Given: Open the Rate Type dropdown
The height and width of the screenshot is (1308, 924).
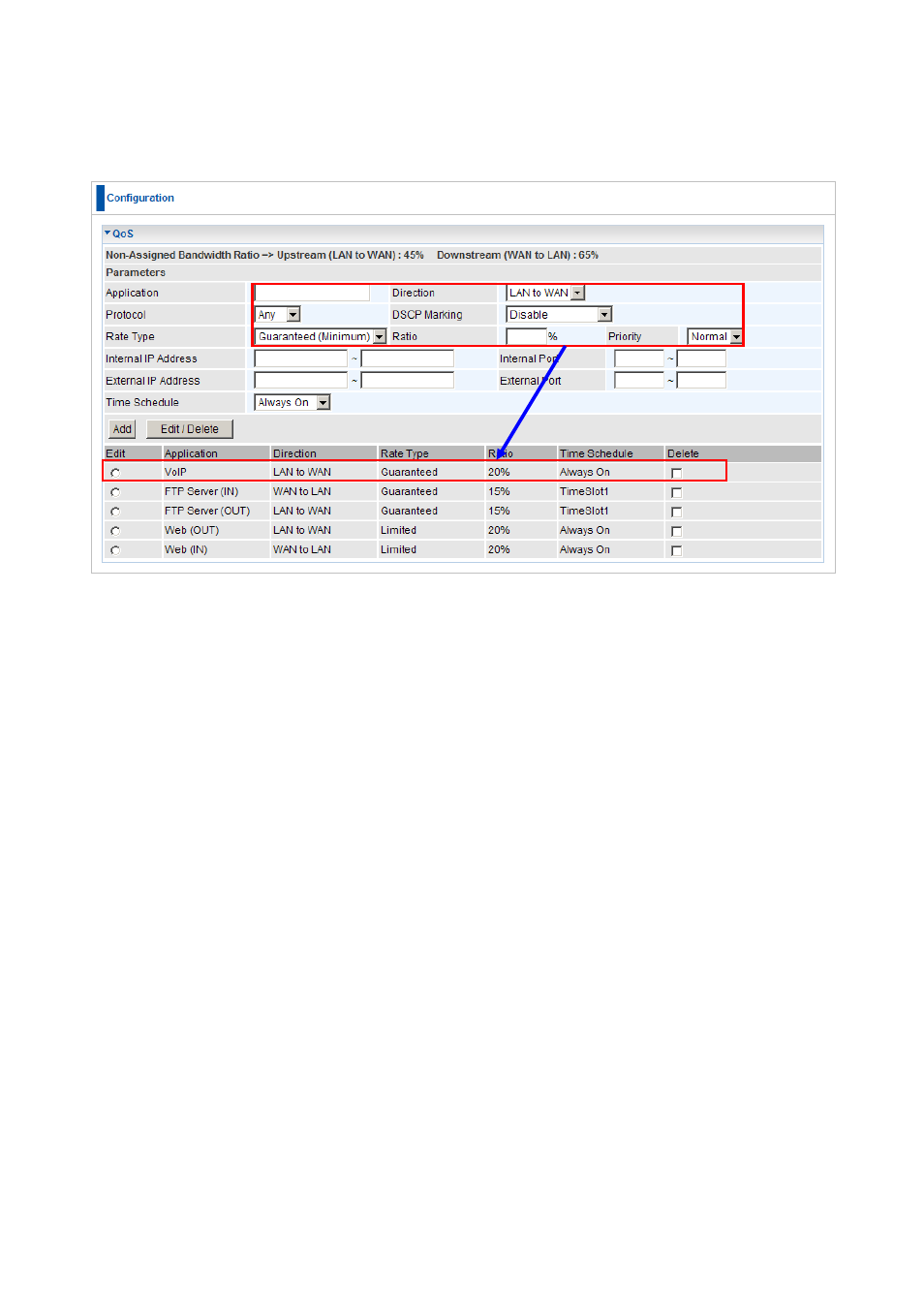Looking at the screenshot, I should 321,336.
